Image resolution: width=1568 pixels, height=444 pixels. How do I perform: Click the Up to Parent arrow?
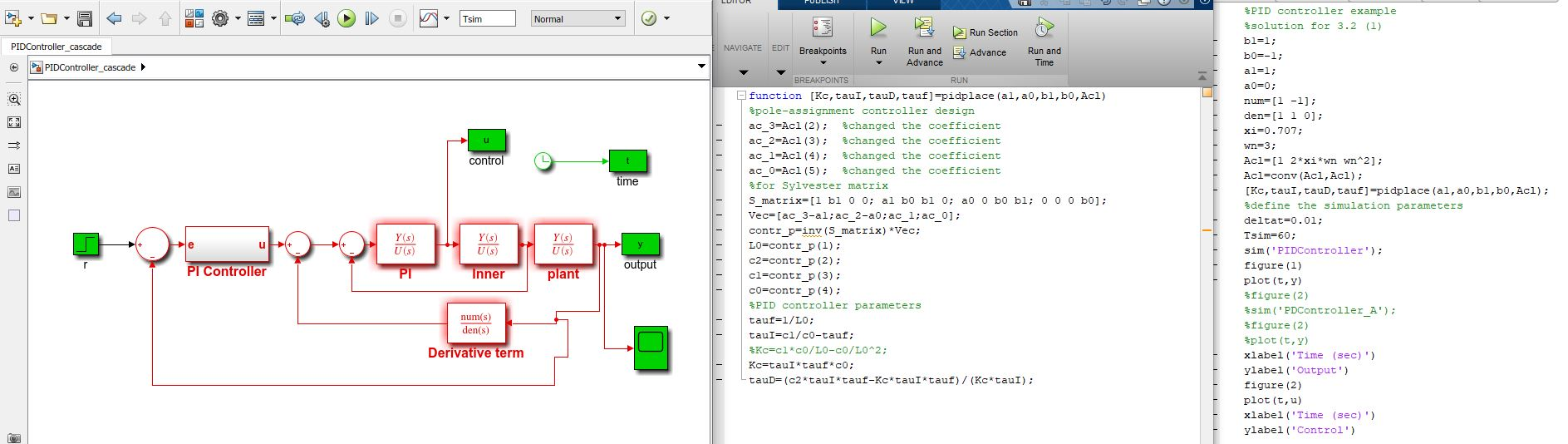coord(165,18)
